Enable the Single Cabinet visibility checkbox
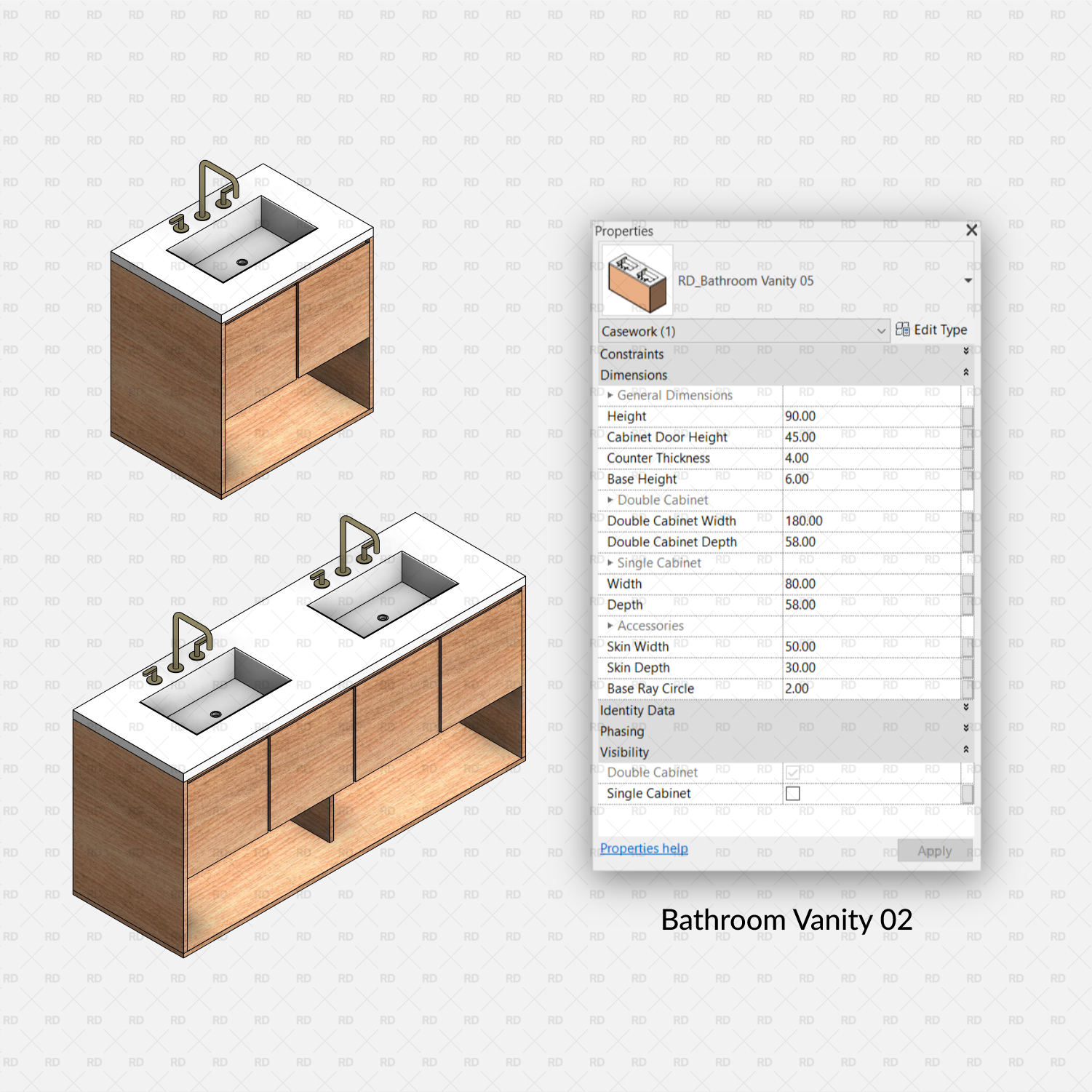This screenshot has width=1092, height=1092. [791, 793]
